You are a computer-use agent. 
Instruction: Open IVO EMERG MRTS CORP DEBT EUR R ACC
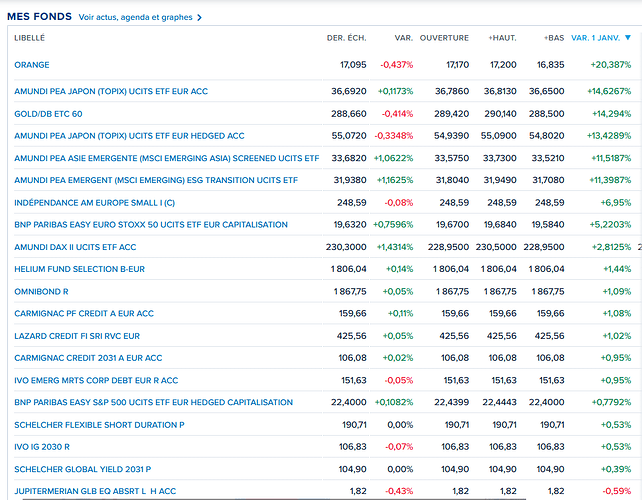tap(96, 380)
